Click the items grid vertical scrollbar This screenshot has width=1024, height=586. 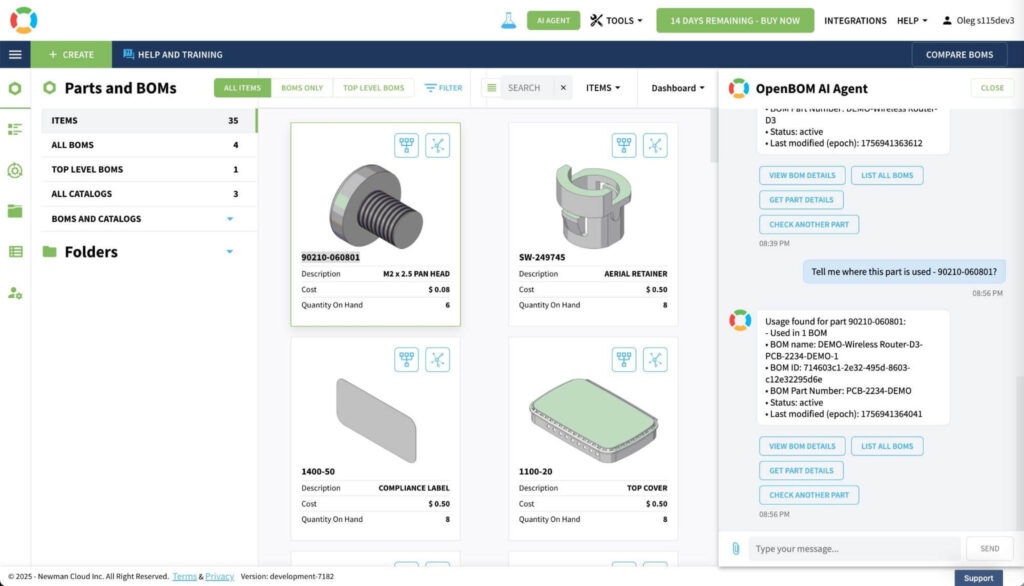click(x=713, y=137)
